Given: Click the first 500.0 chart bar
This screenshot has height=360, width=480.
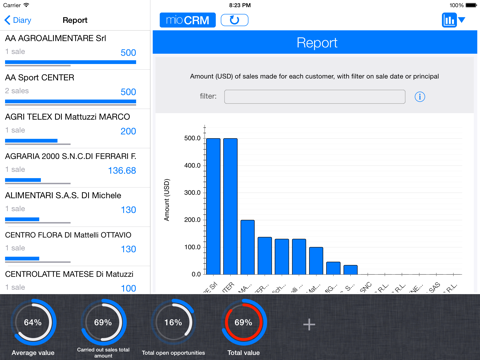Looking at the screenshot, I should [x=213, y=206].
